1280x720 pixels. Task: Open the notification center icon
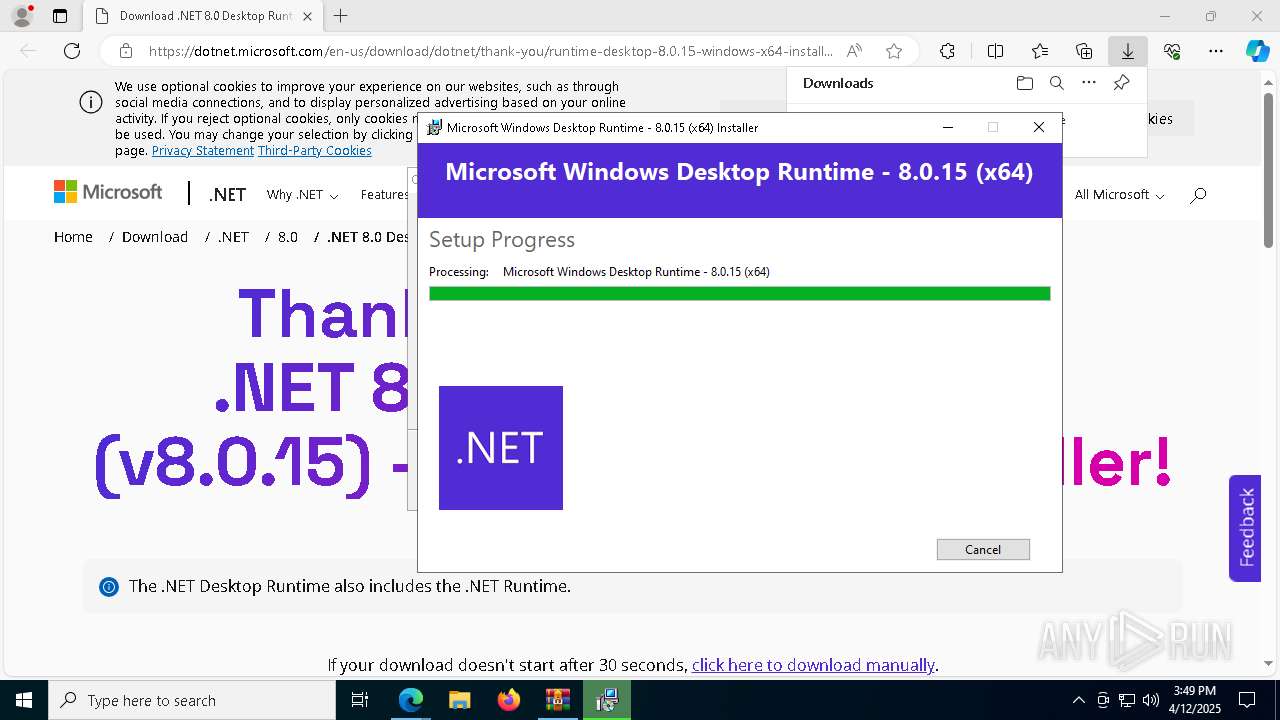[1247, 700]
